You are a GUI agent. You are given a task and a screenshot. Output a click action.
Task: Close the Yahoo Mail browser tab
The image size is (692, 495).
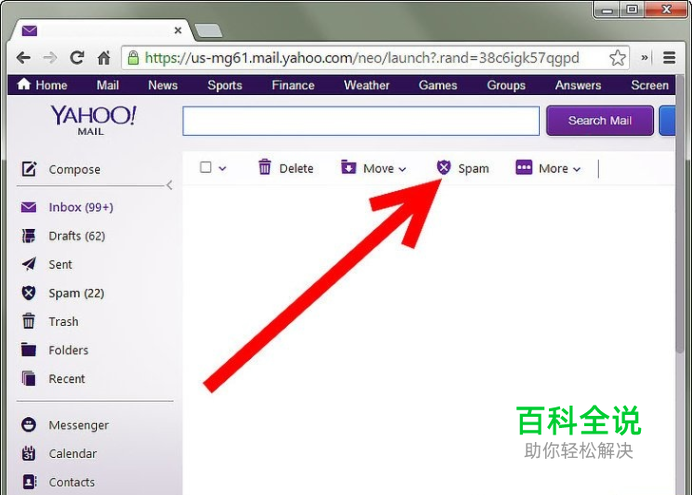click(178, 30)
